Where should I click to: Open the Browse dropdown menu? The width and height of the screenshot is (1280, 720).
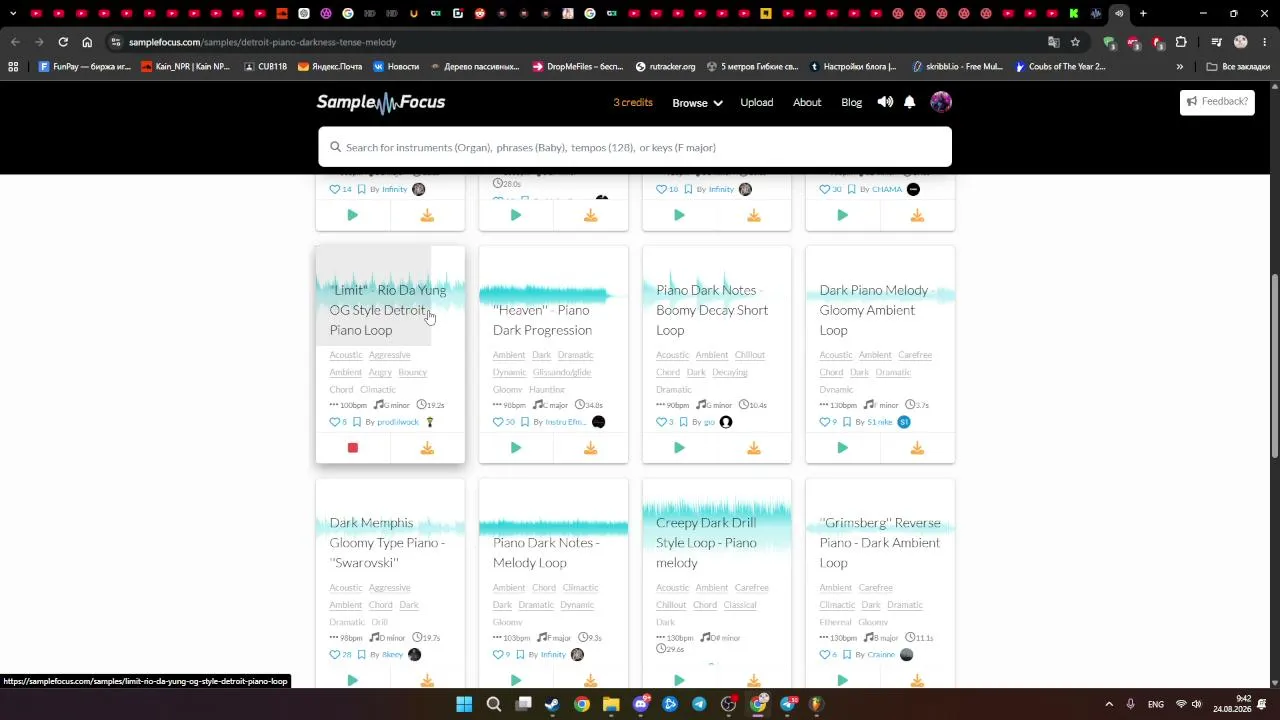click(x=697, y=103)
